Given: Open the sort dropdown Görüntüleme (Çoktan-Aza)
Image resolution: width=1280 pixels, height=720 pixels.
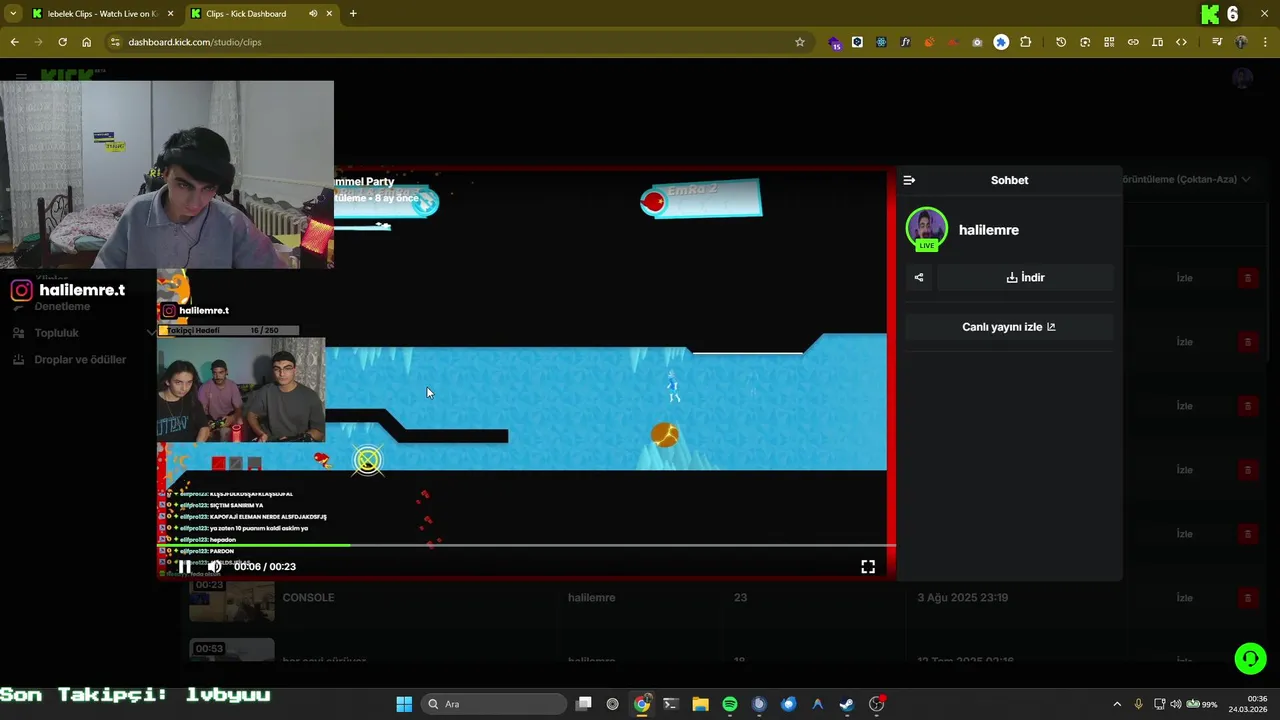Looking at the screenshot, I should (1187, 179).
